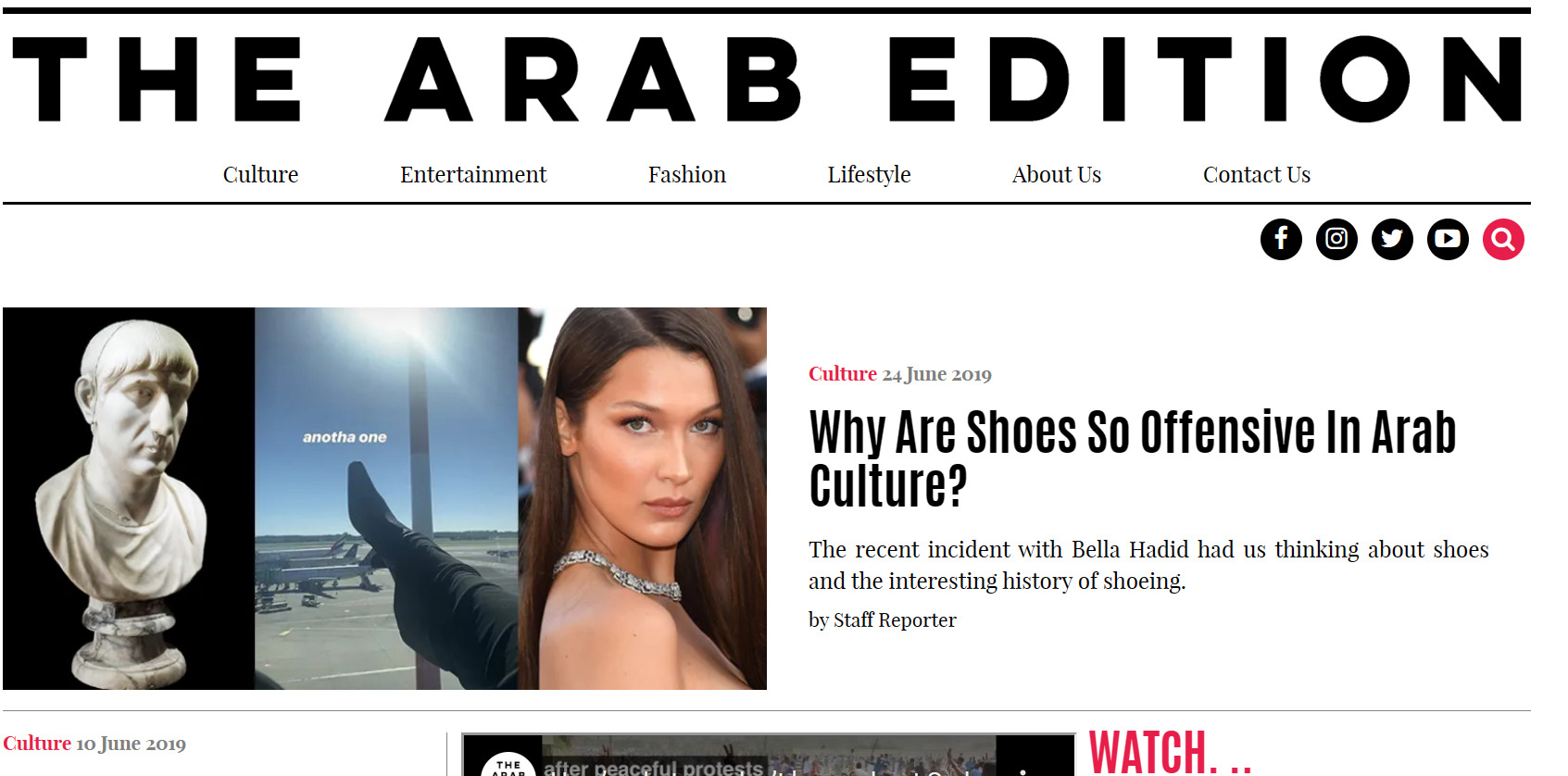This screenshot has width=1568, height=776.
Task: Navigate to the Lifestyle section
Action: pos(869,175)
